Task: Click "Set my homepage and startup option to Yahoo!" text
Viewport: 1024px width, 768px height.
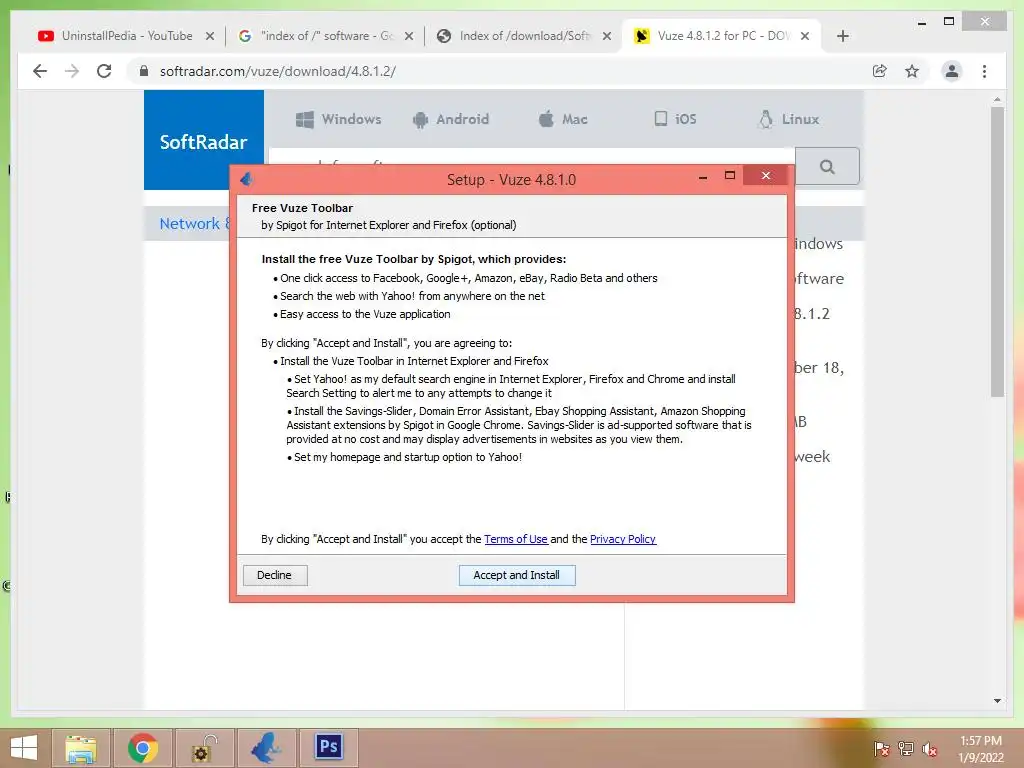Action: coord(408,457)
